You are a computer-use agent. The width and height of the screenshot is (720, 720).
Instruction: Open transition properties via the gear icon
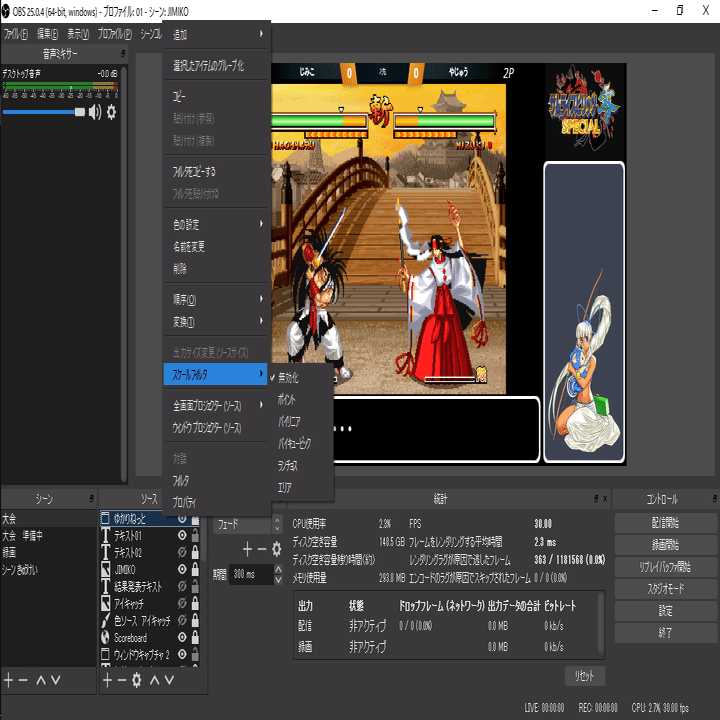point(276,549)
